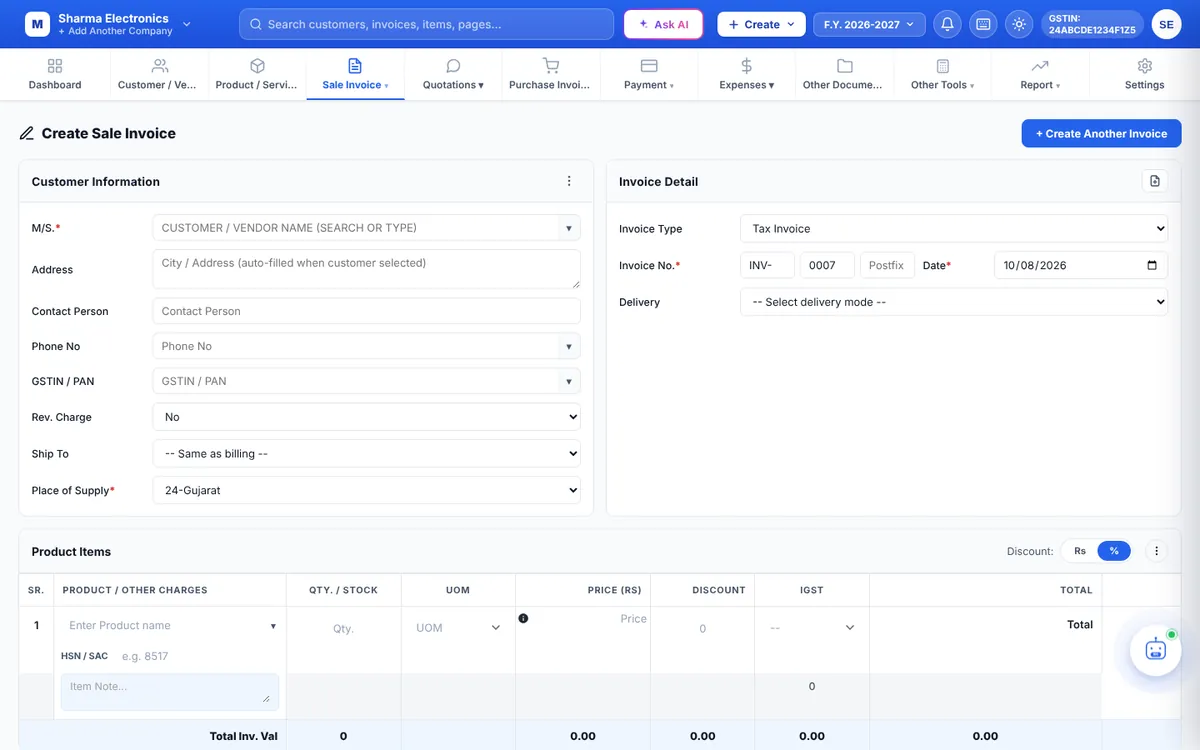Open the GSTIN / PAN dropdown arrow
Image resolution: width=1200 pixels, height=750 pixels.
(568, 381)
